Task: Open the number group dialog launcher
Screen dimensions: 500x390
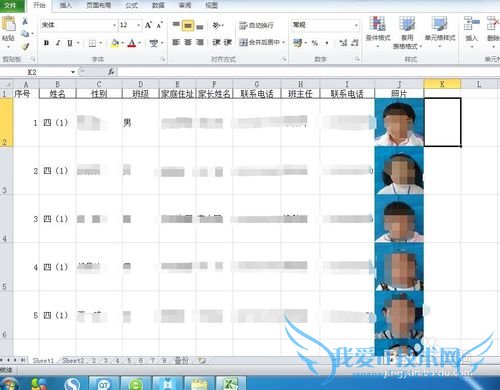Action: (x=357, y=59)
